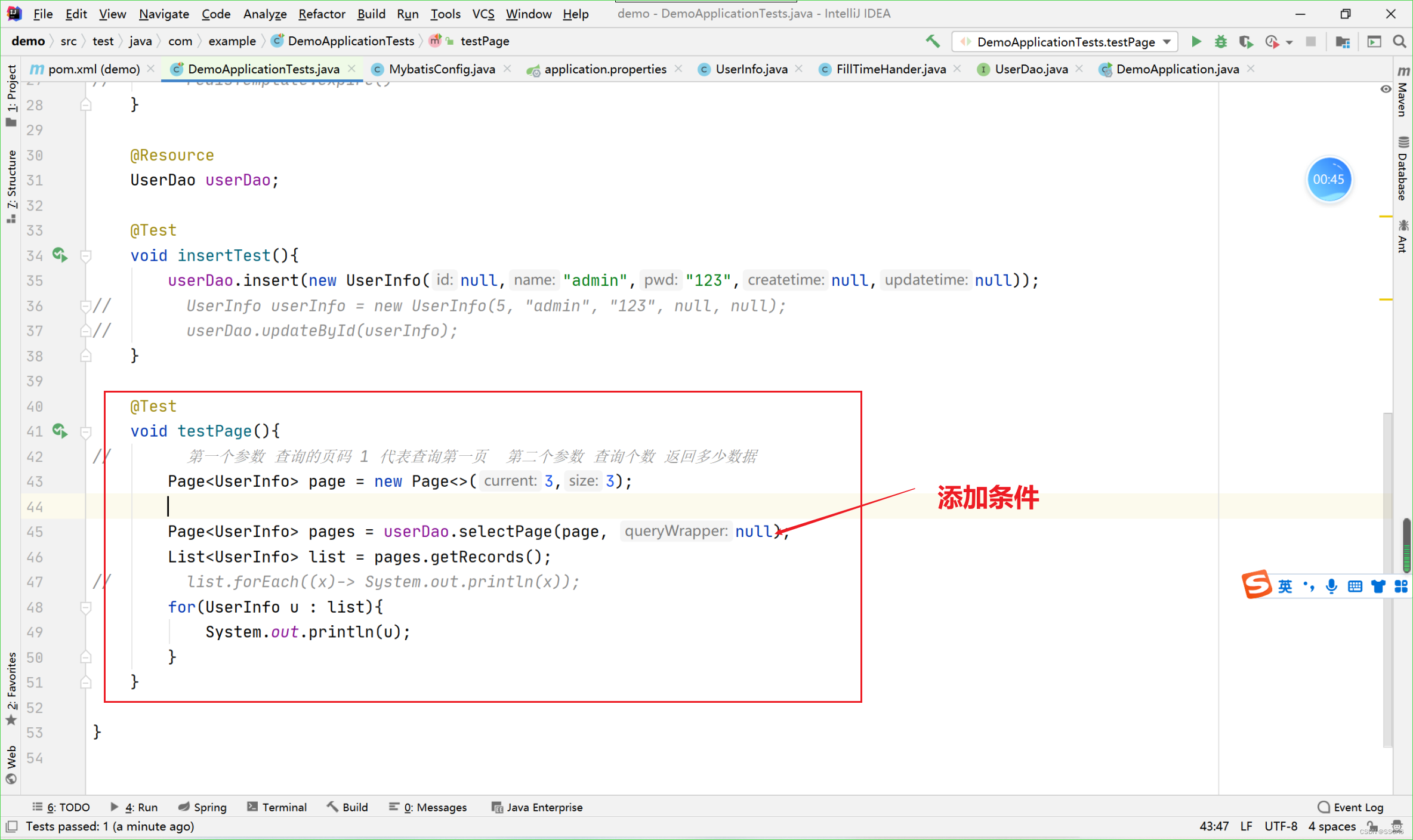Click the Build project hammer icon
The height and width of the screenshot is (840, 1413).
point(932,41)
